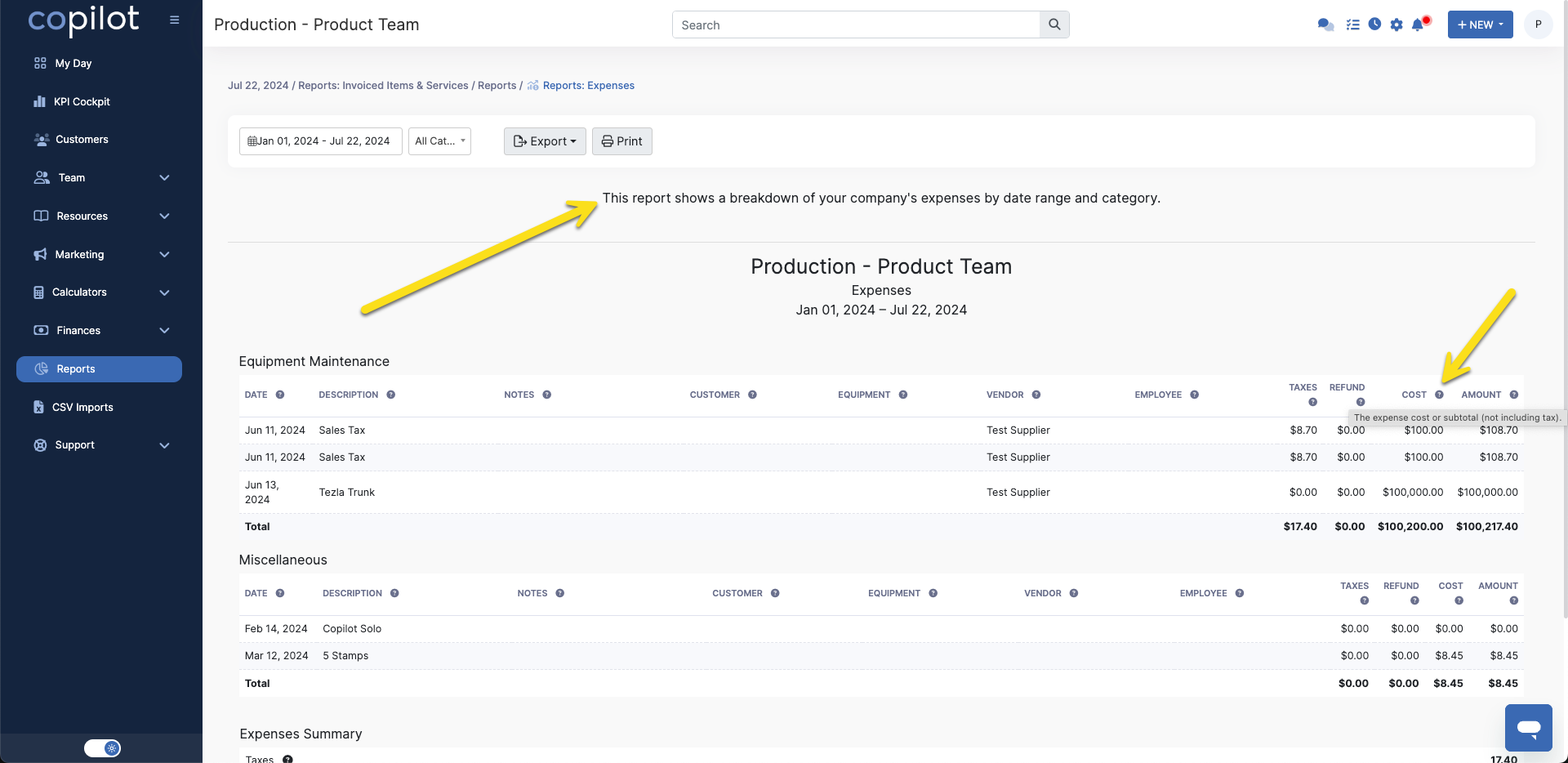Click the NOTES help icon in Equipment Maintenance
This screenshot has width=1568, height=763.
tap(547, 395)
